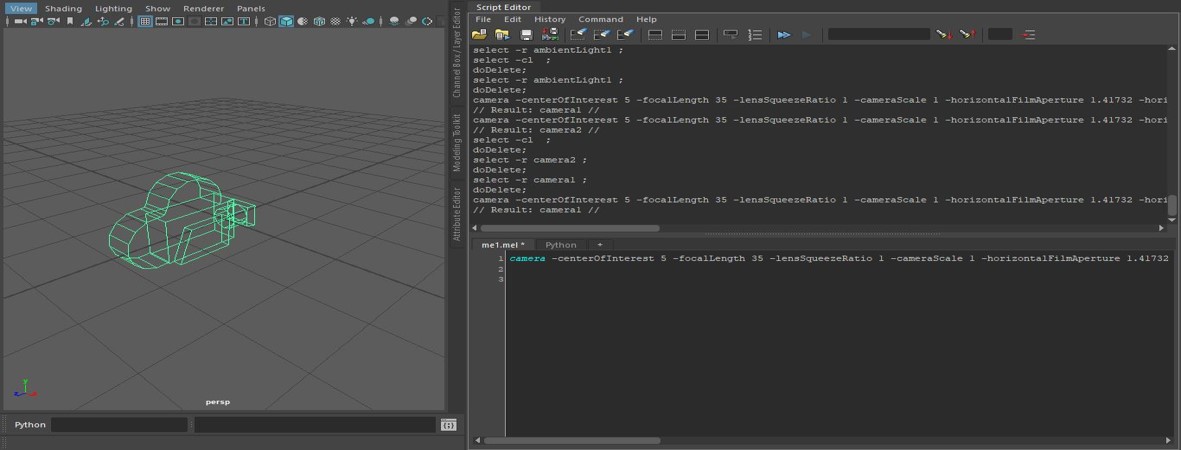The height and width of the screenshot is (450, 1181).
Task: Open the Panels menu in viewport
Action: point(251,8)
